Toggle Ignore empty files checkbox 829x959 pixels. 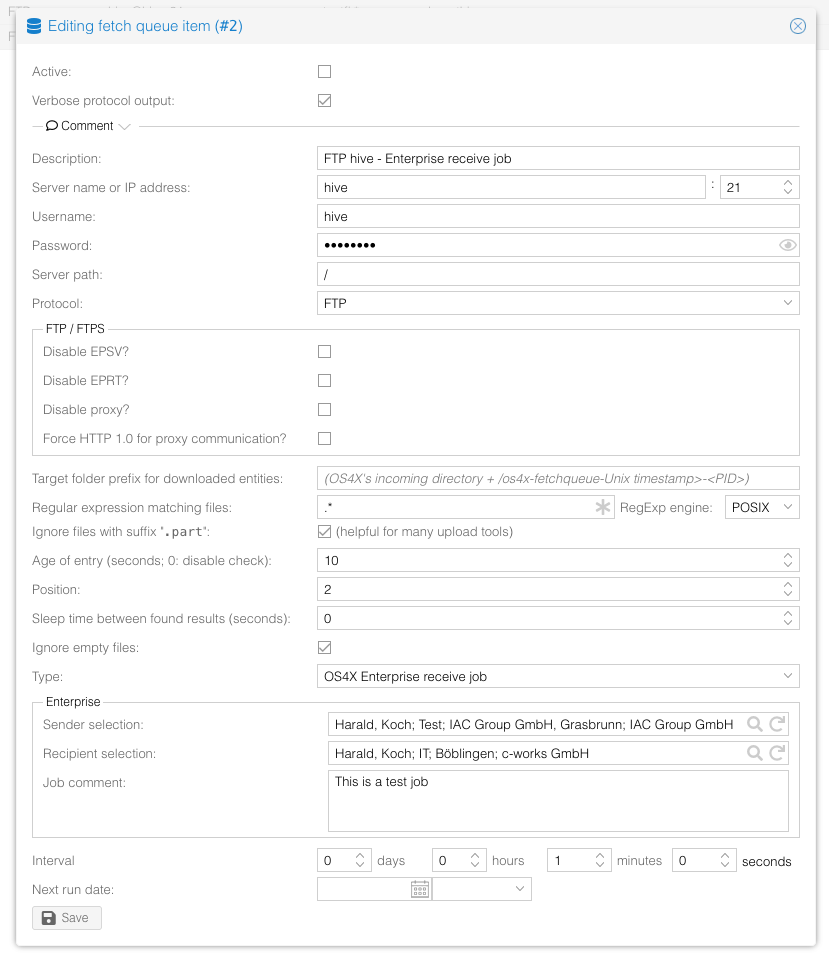(324, 648)
